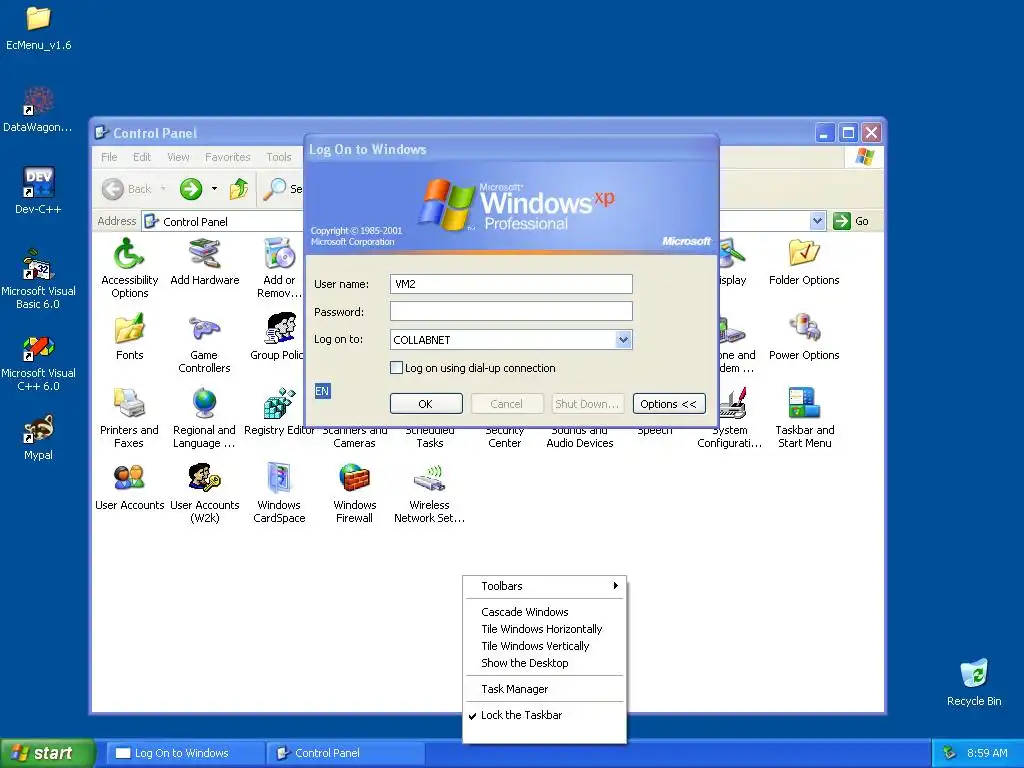Click the system tray notification icon
Image resolution: width=1024 pixels, height=768 pixels.
click(949, 753)
